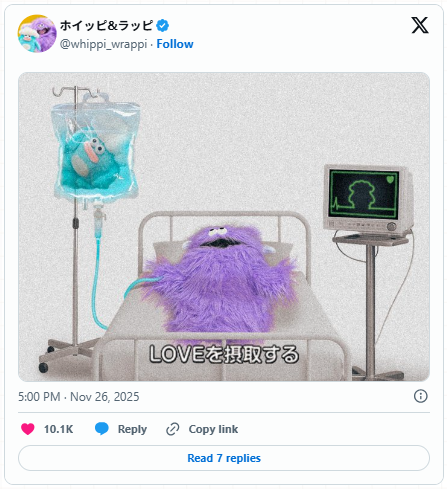Screen dimensions: 447x489
Task: Like the tweet with the heart icon
Action: tap(28, 429)
